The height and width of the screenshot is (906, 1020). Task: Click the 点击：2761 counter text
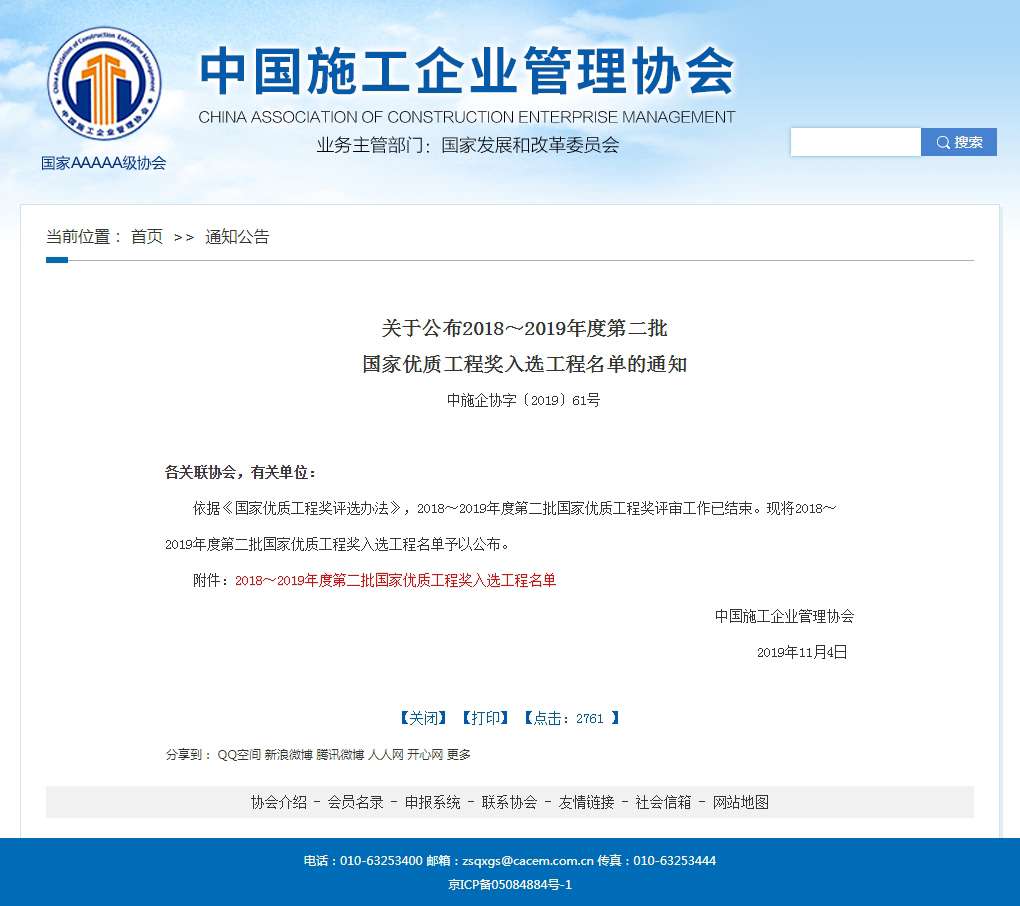pyautogui.click(x=571, y=718)
